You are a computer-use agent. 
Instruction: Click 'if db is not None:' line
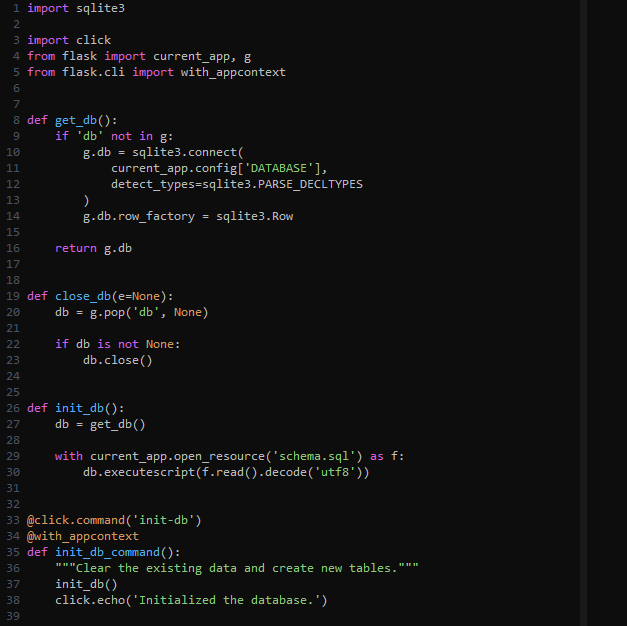[118, 344]
